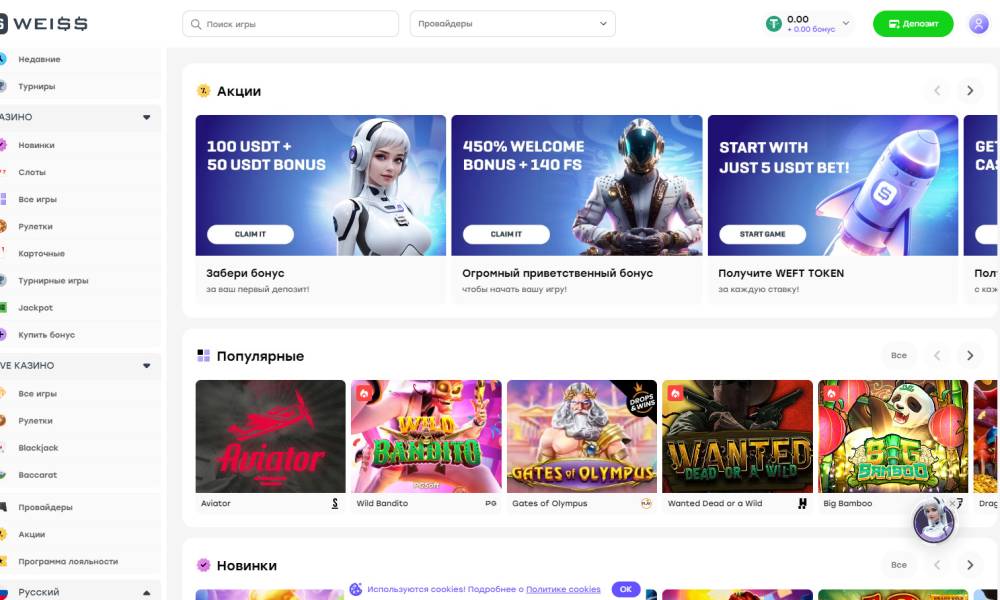Collapse the КАЗИНО sidebar section

click(147, 117)
